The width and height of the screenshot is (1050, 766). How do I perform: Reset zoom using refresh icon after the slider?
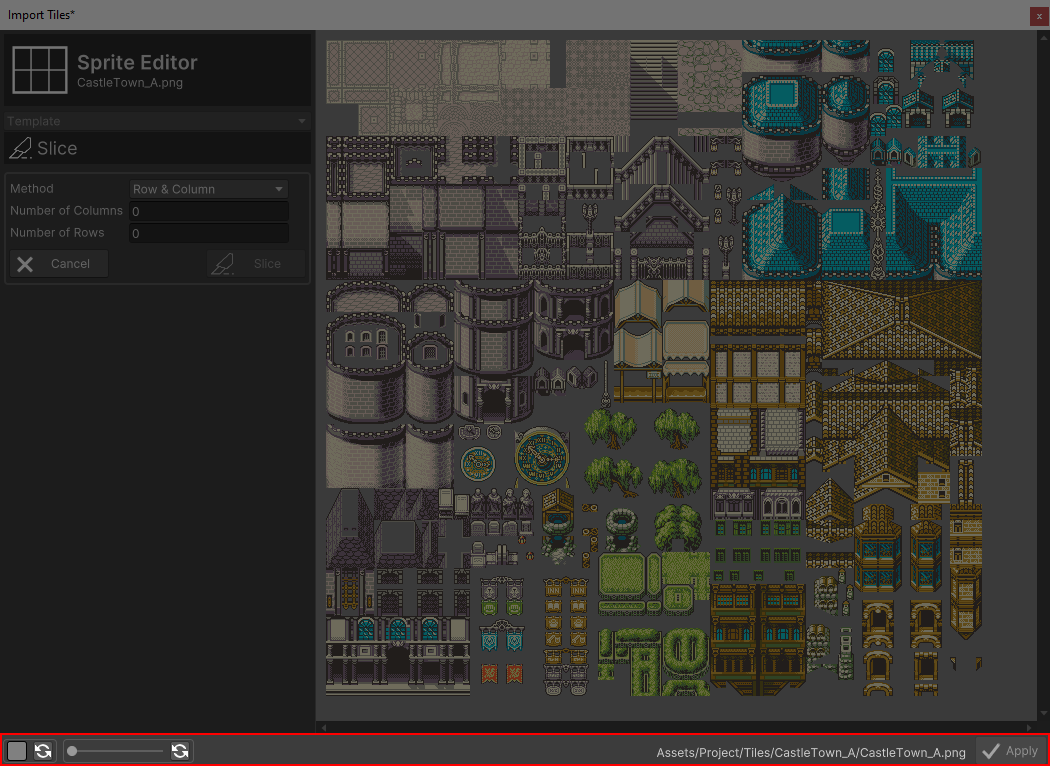coord(179,751)
